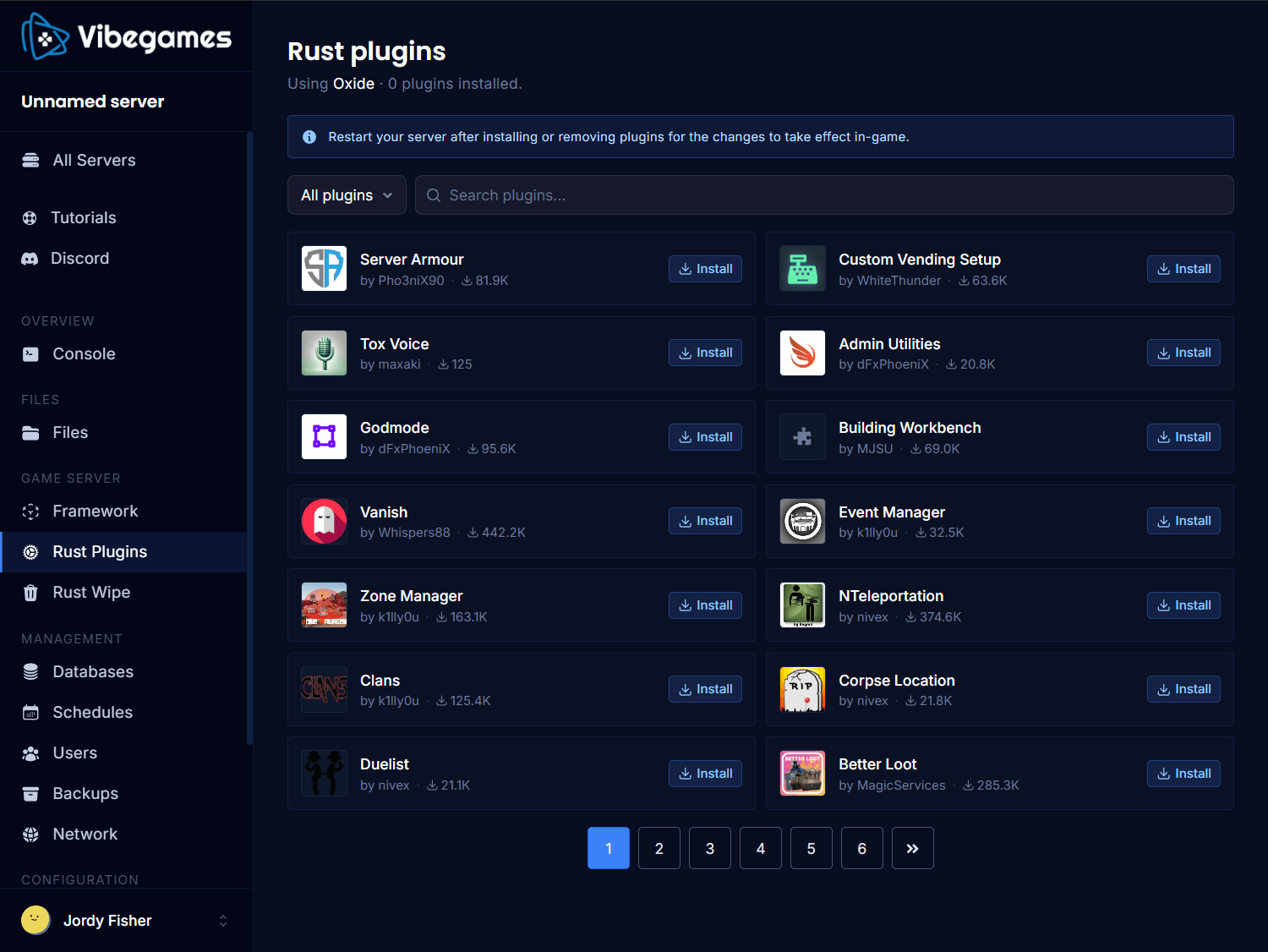Install the Server Armour plugin
The width and height of the screenshot is (1268, 952).
click(705, 269)
